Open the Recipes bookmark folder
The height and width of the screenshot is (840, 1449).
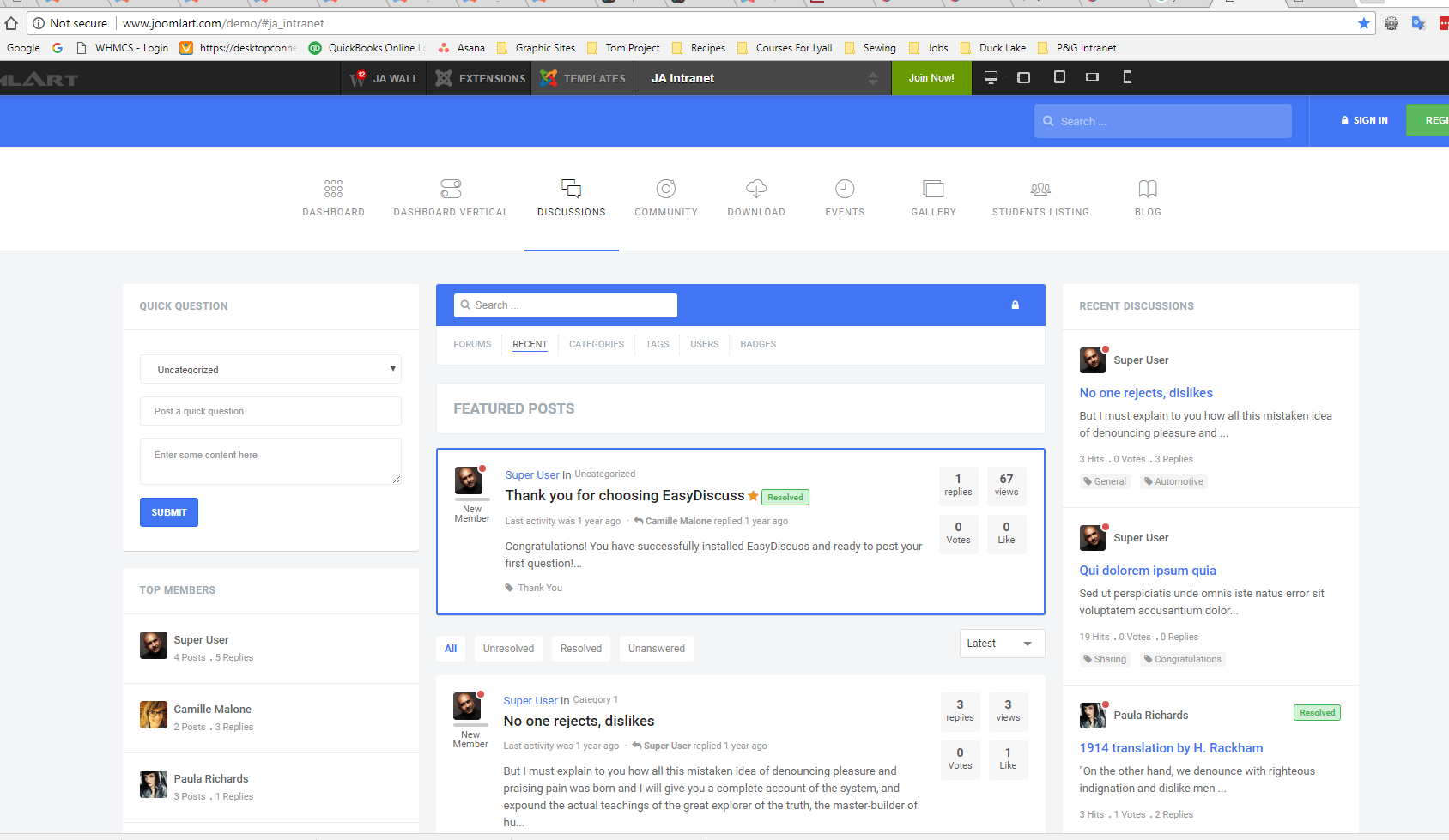[x=699, y=48]
